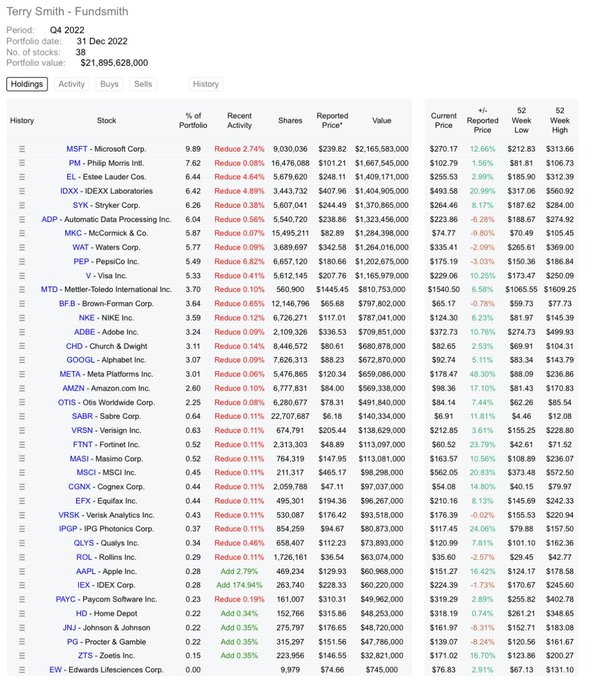Open history icon for Church & Dwight row

coord(22,346)
